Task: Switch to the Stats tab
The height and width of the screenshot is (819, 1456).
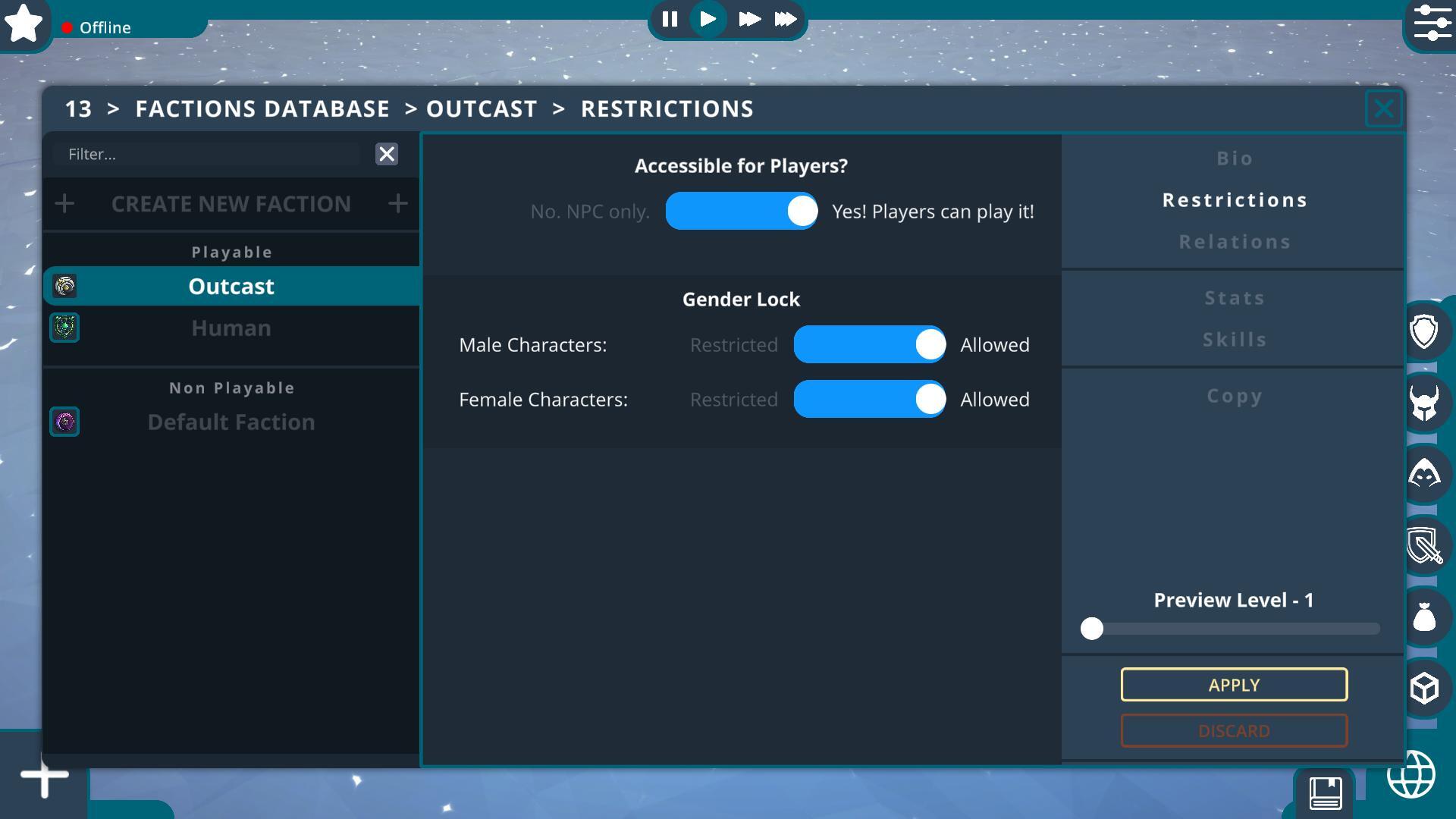Action: [1235, 298]
